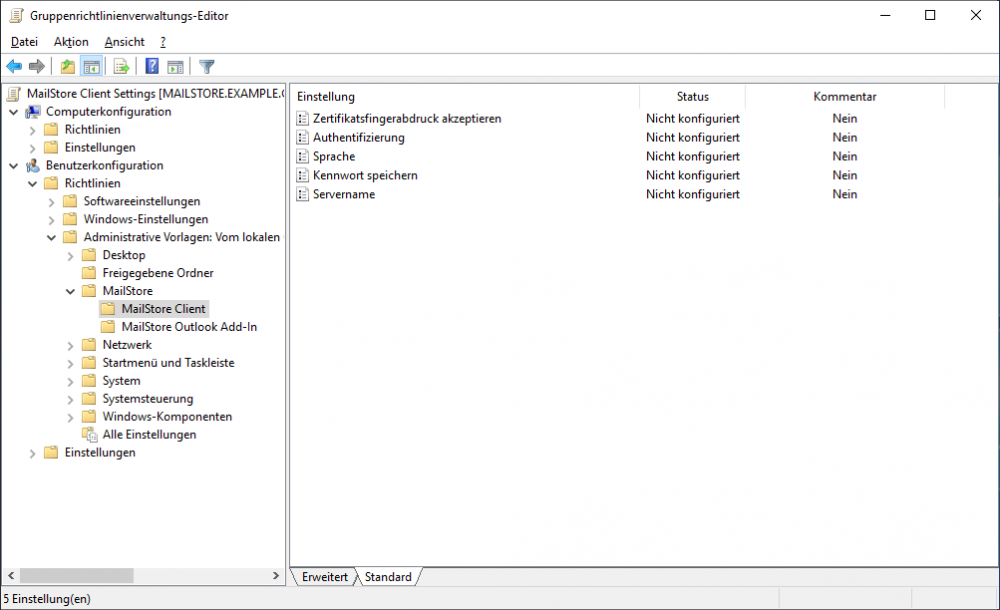
Task: Open the Filter icon on the toolbar
Action: pos(206,66)
